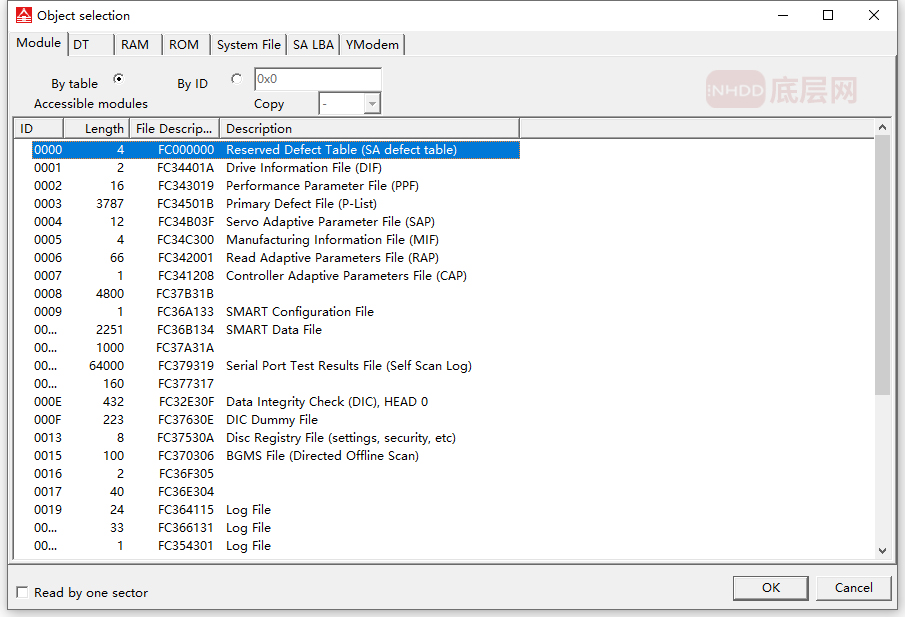Screen dimensions: 905x617
Task: Click the 0x0 ID input field
Action: 317,79
